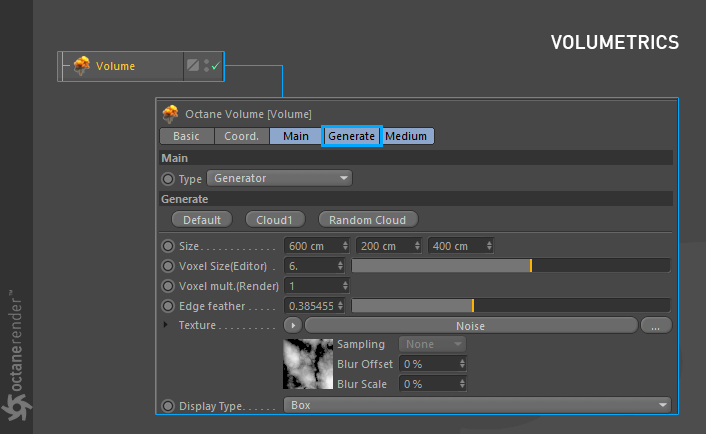This screenshot has width=706, height=434.
Task: Open the Coord. tab
Action: click(241, 136)
